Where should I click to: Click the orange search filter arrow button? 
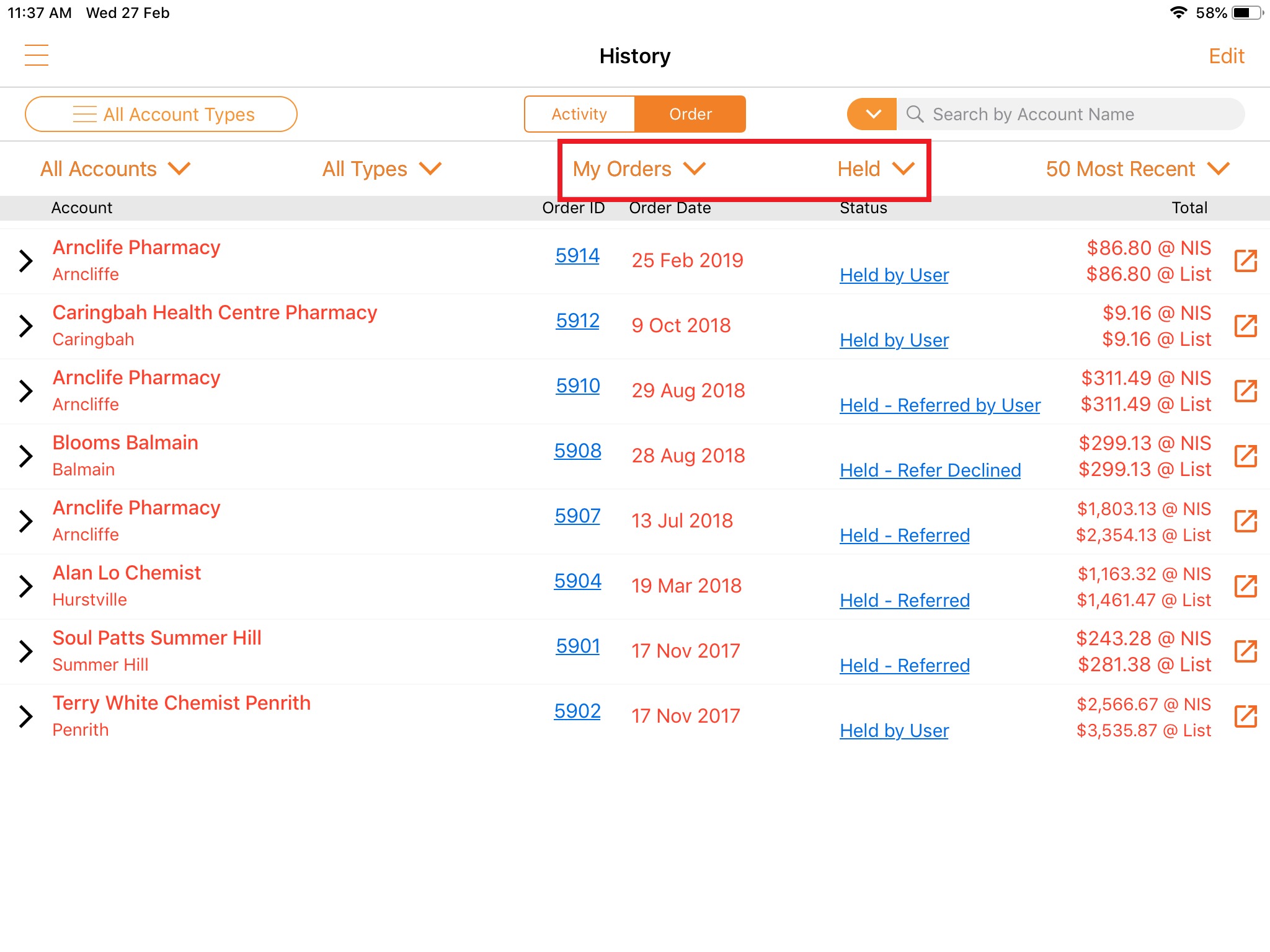pyautogui.click(x=872, y=114)
